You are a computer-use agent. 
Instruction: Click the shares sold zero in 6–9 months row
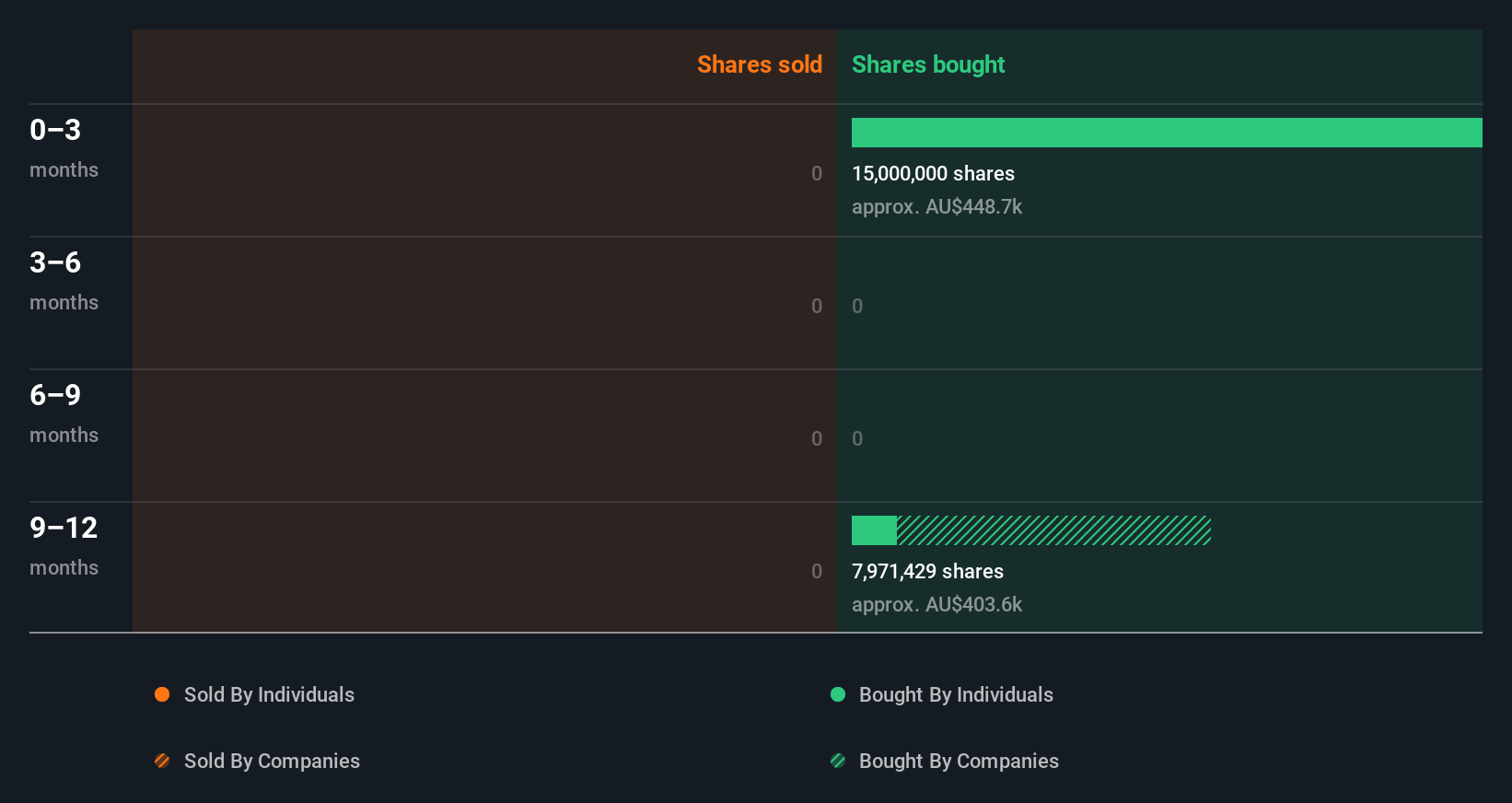pyautogui.click(x=817, y=439)
